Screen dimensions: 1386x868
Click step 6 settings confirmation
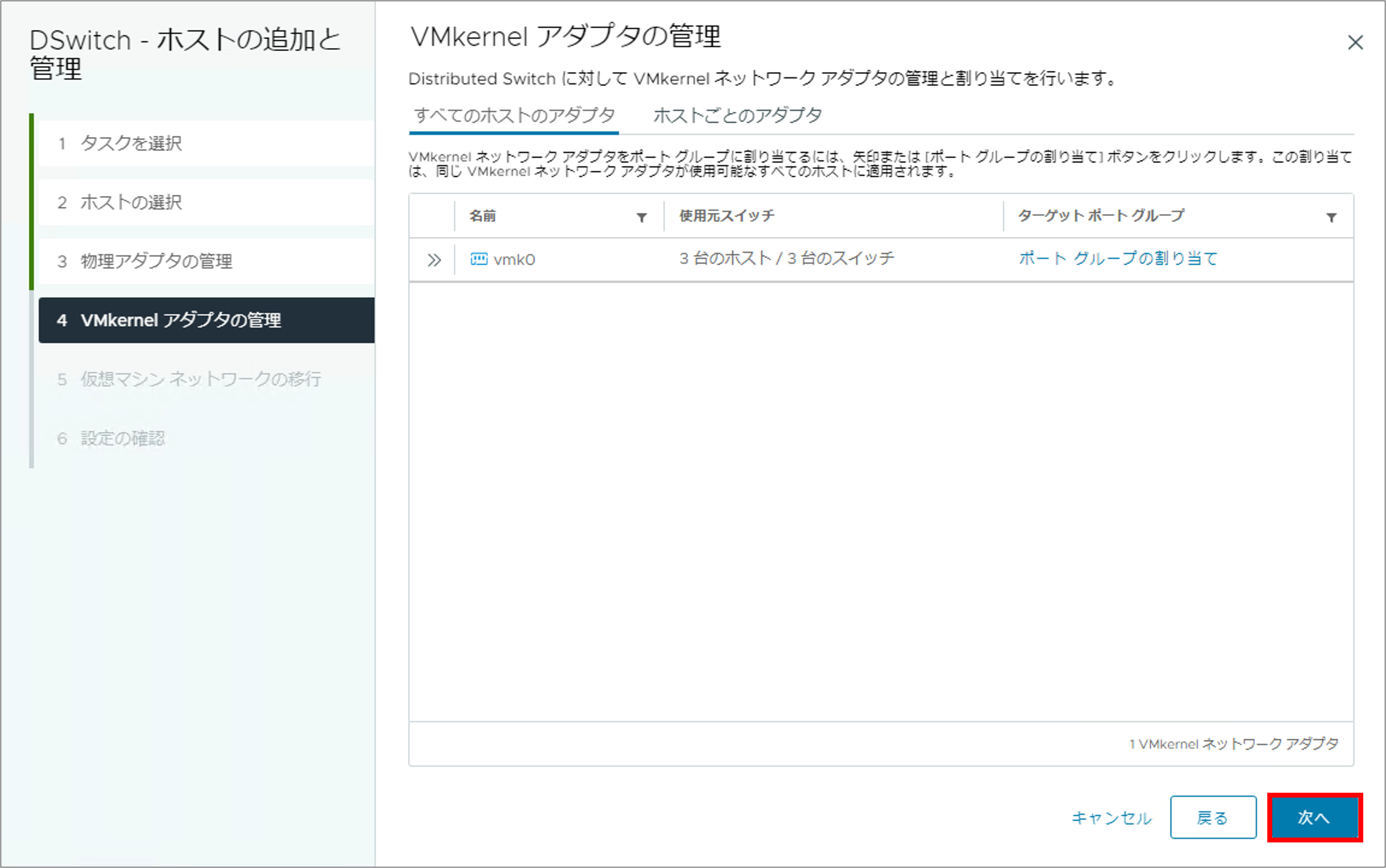[x=122, y=439]
